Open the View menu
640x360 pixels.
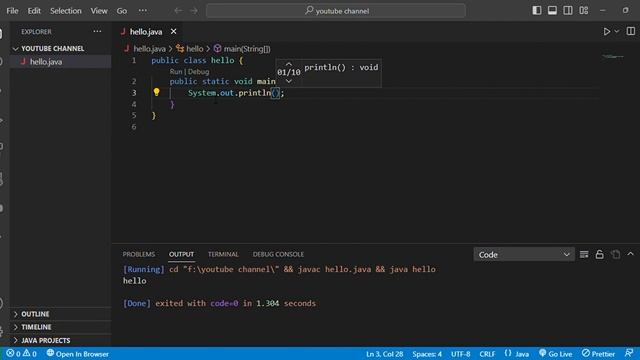[x=99, y=11]
